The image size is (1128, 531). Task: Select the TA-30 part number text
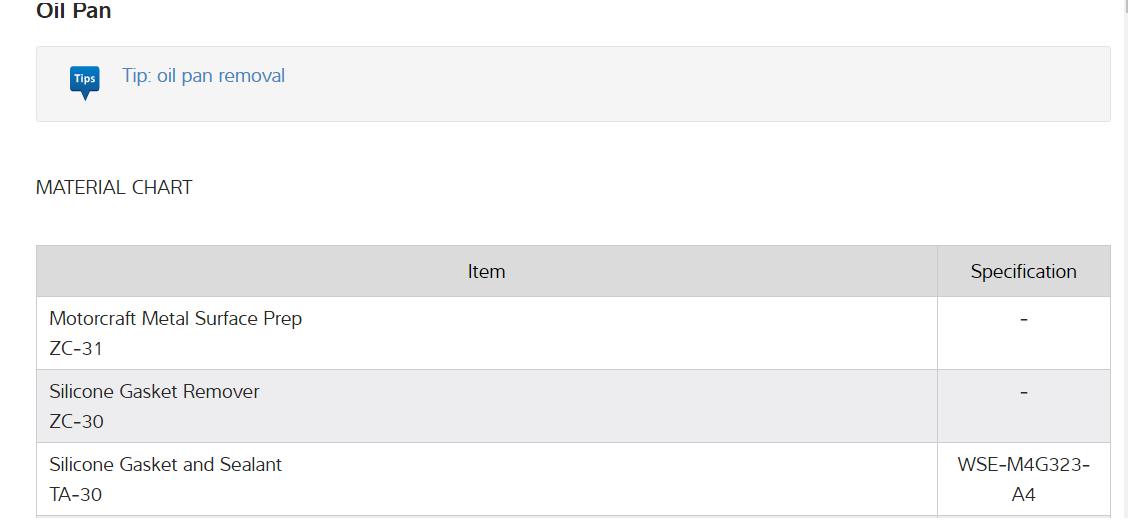pyautogui.click(x=75, y=495)
